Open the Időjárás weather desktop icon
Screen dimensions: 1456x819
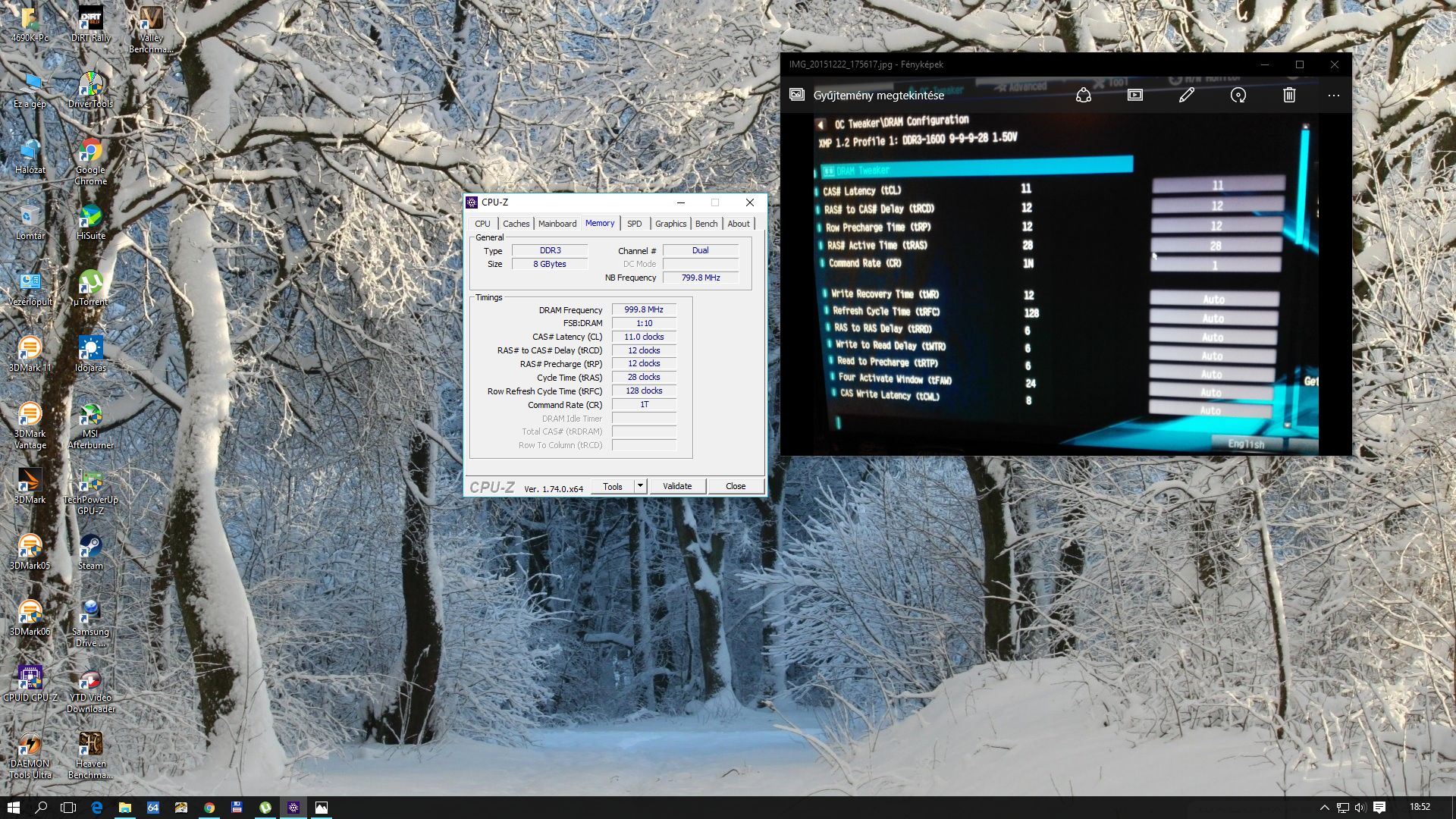[x=90, y=354]
